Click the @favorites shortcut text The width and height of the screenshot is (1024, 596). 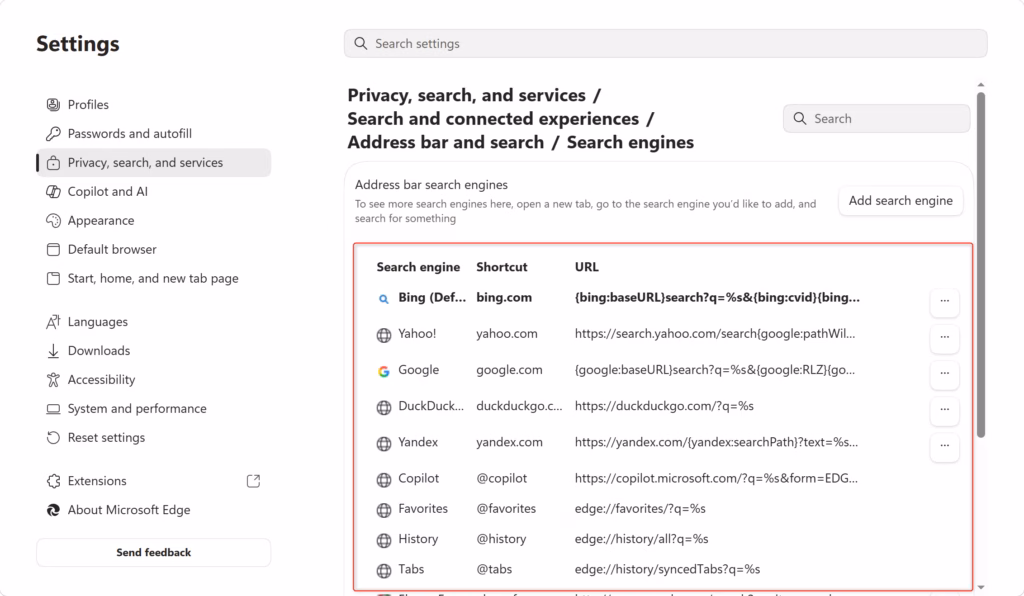pyautogui.click(x=506, y=509)
